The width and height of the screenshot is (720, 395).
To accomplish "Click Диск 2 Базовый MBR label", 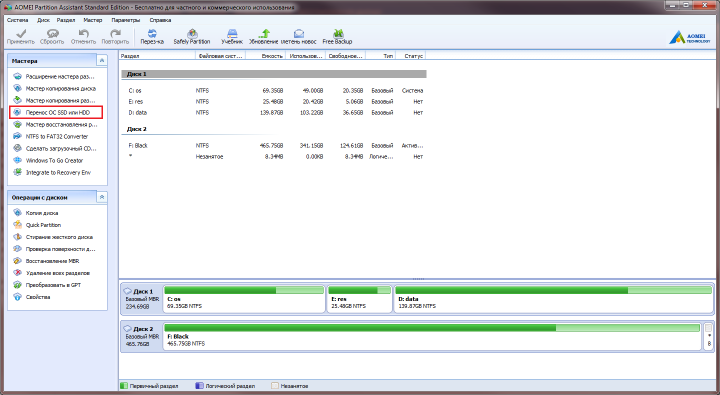I will [141, 337].
